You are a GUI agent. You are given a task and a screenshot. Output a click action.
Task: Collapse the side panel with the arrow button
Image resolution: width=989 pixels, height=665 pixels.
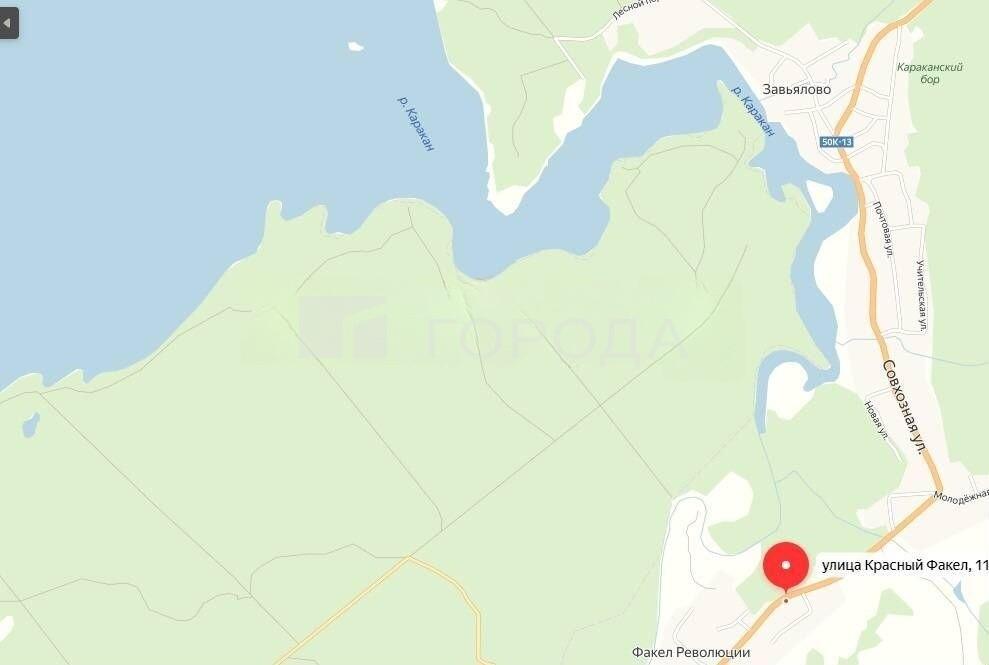pyautogui.click(x=8, y=23)
